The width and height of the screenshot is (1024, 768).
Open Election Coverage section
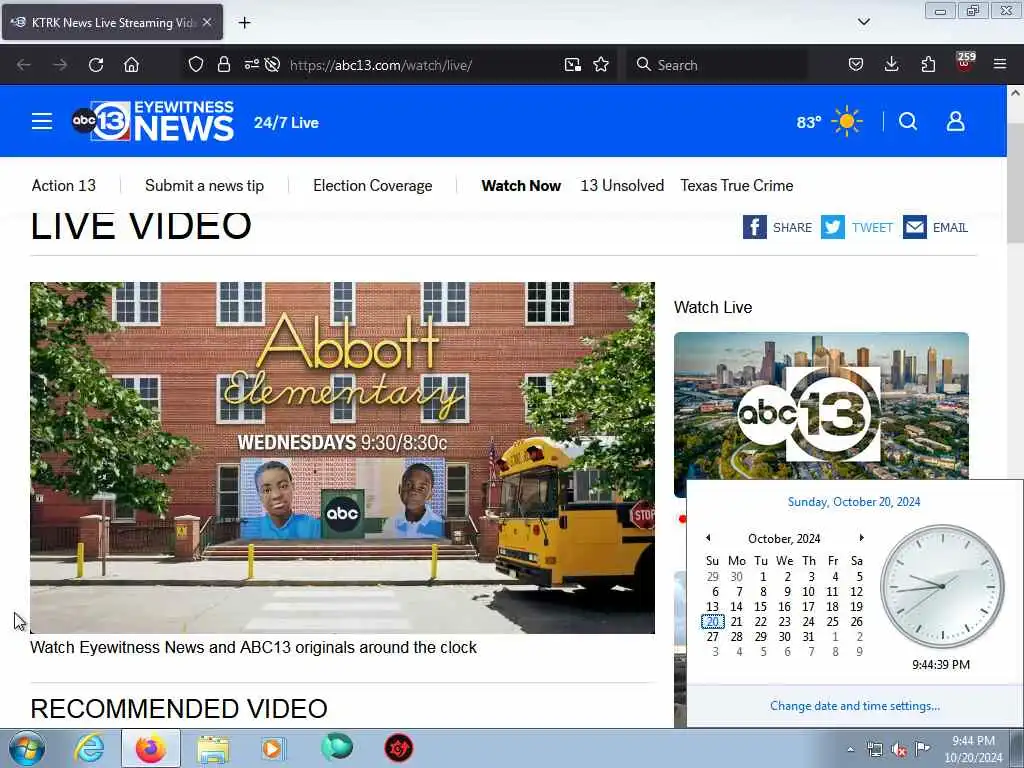(372, 185)
